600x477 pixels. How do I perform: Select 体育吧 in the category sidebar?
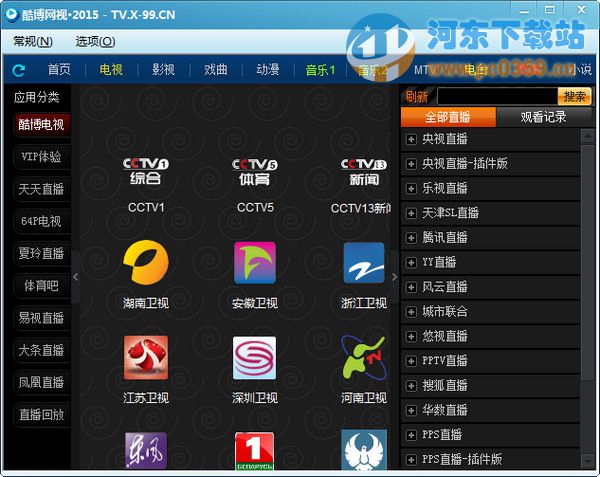[x=41, y=285]
